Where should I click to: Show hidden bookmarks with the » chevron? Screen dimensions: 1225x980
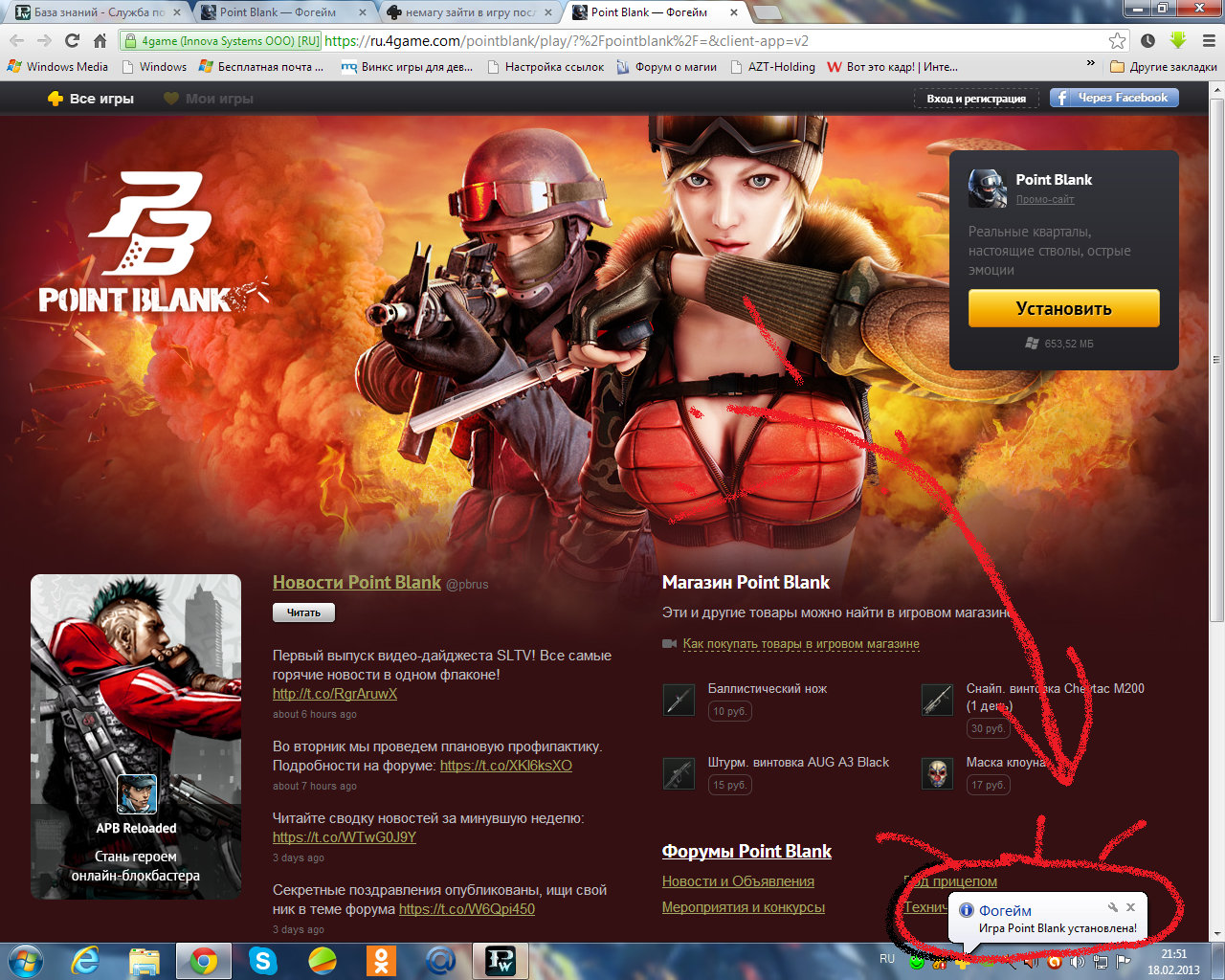[1091, 63]
